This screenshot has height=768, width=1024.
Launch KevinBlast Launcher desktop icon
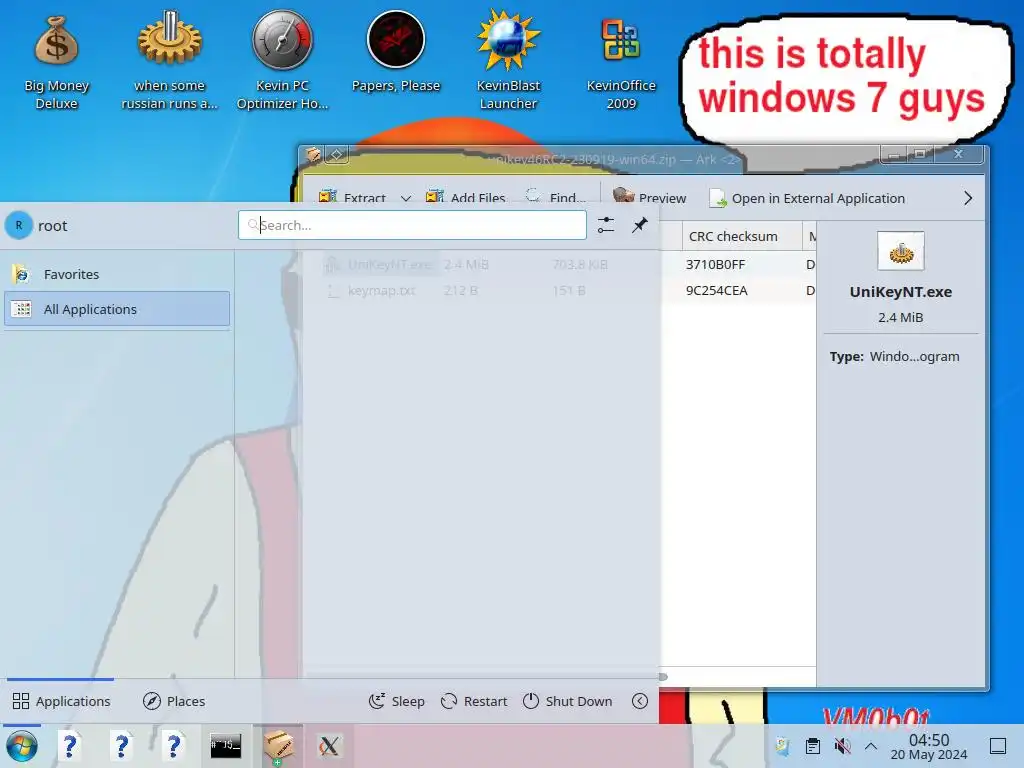(x=508, y=60)
